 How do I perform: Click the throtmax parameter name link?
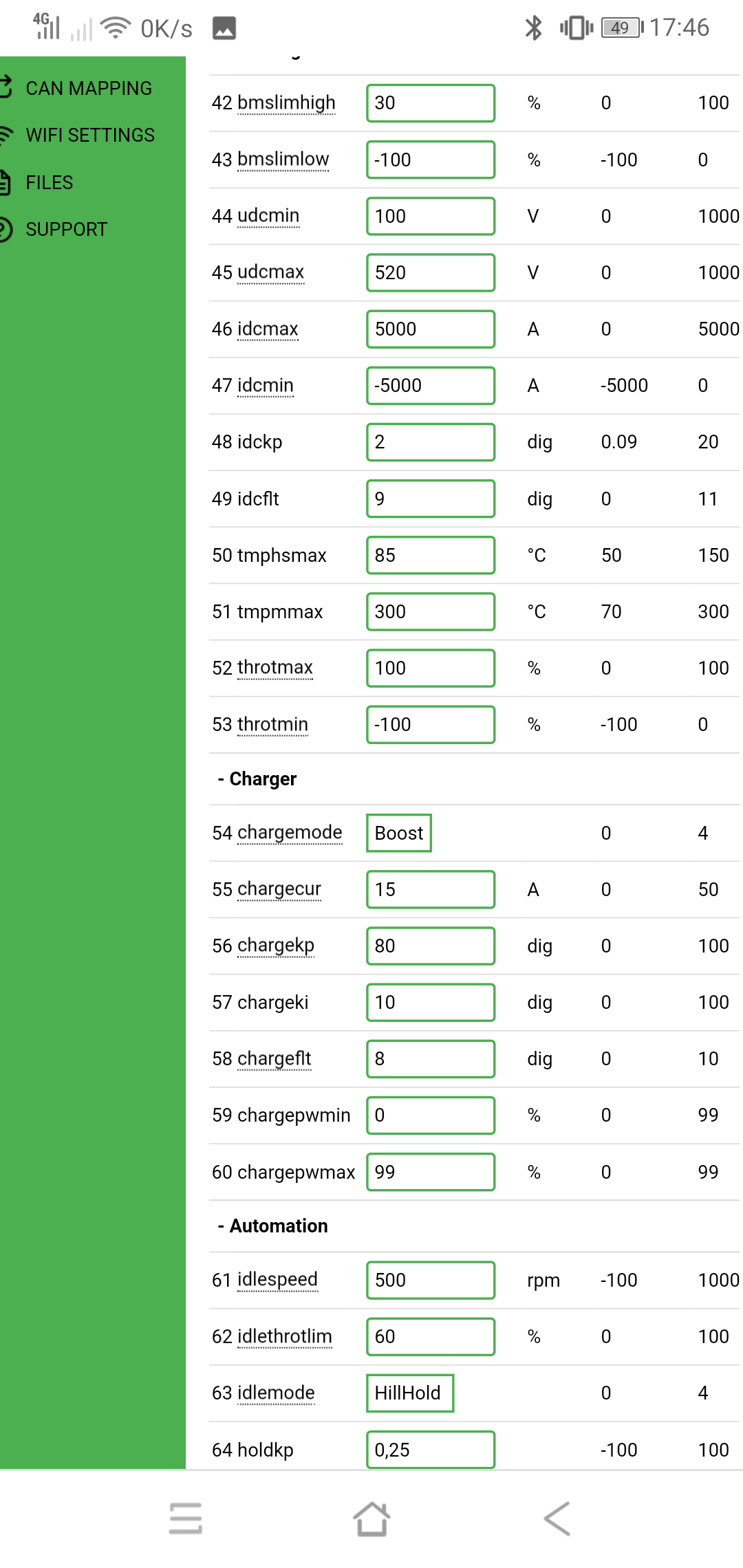pos(274,667)
